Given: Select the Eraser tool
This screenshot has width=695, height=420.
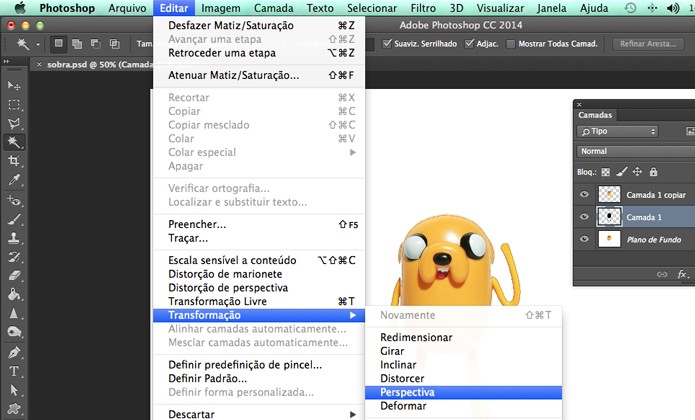Looking at the screenshot, I should click(14, 276).
